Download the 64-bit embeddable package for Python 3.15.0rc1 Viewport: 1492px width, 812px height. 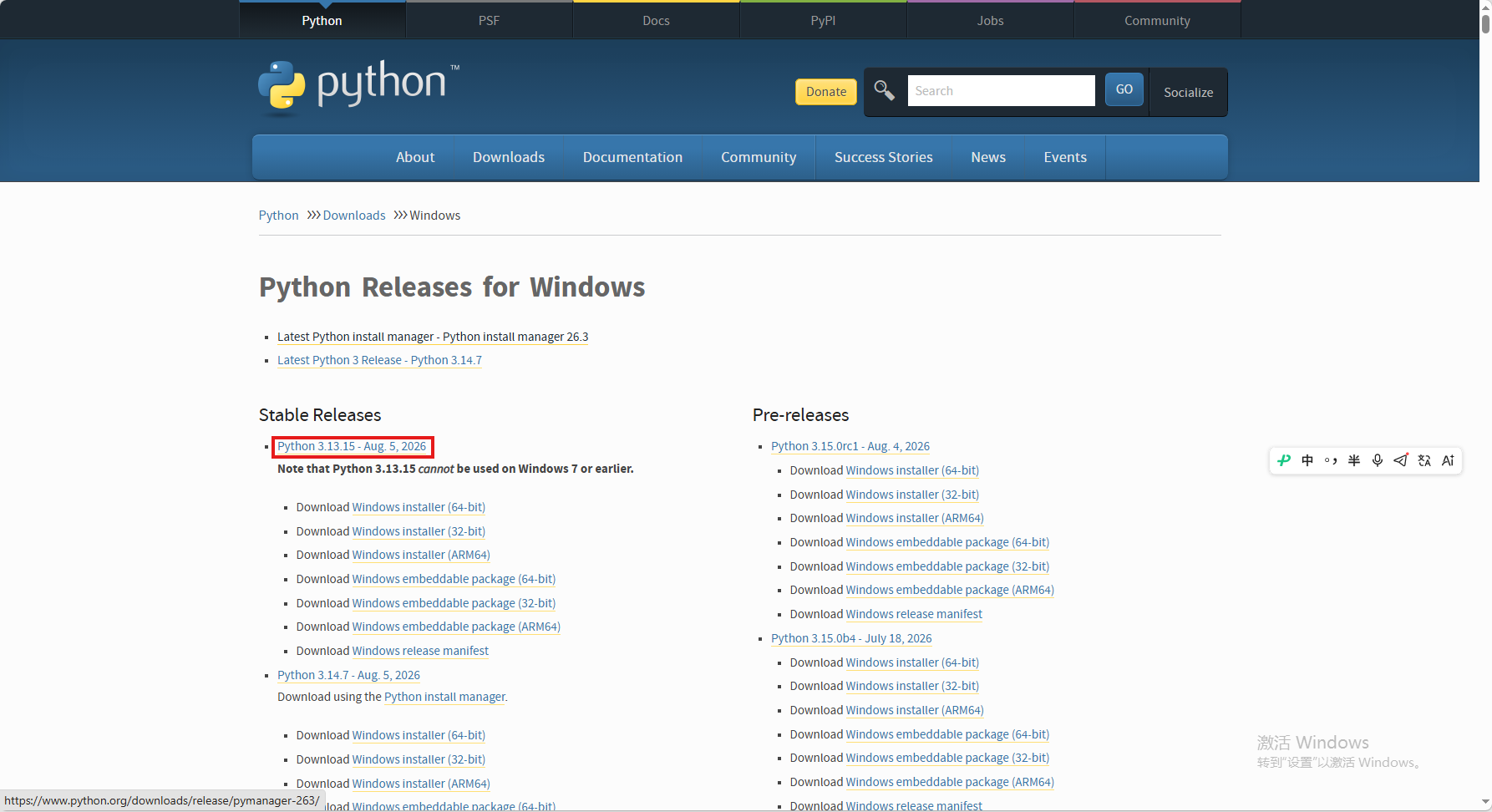pyautogui.click(x=947, y=542)
